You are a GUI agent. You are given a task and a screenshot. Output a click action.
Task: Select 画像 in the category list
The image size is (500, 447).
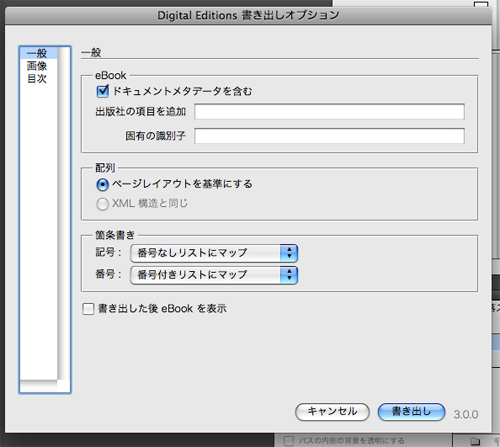(37, 66)
